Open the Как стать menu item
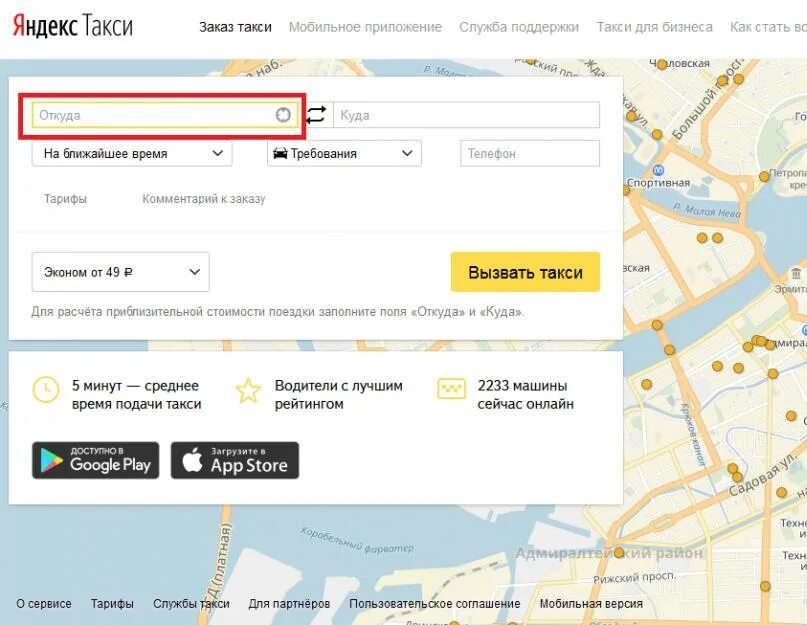The image size is (807, 625). click(x=768, y=27)
